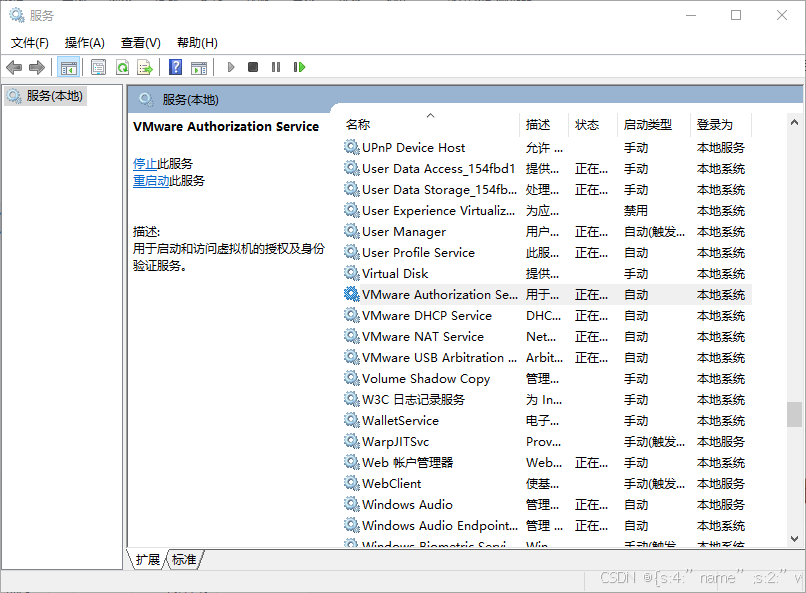
Task: Sort by the 描述 column header
Action: coord(544,124)
